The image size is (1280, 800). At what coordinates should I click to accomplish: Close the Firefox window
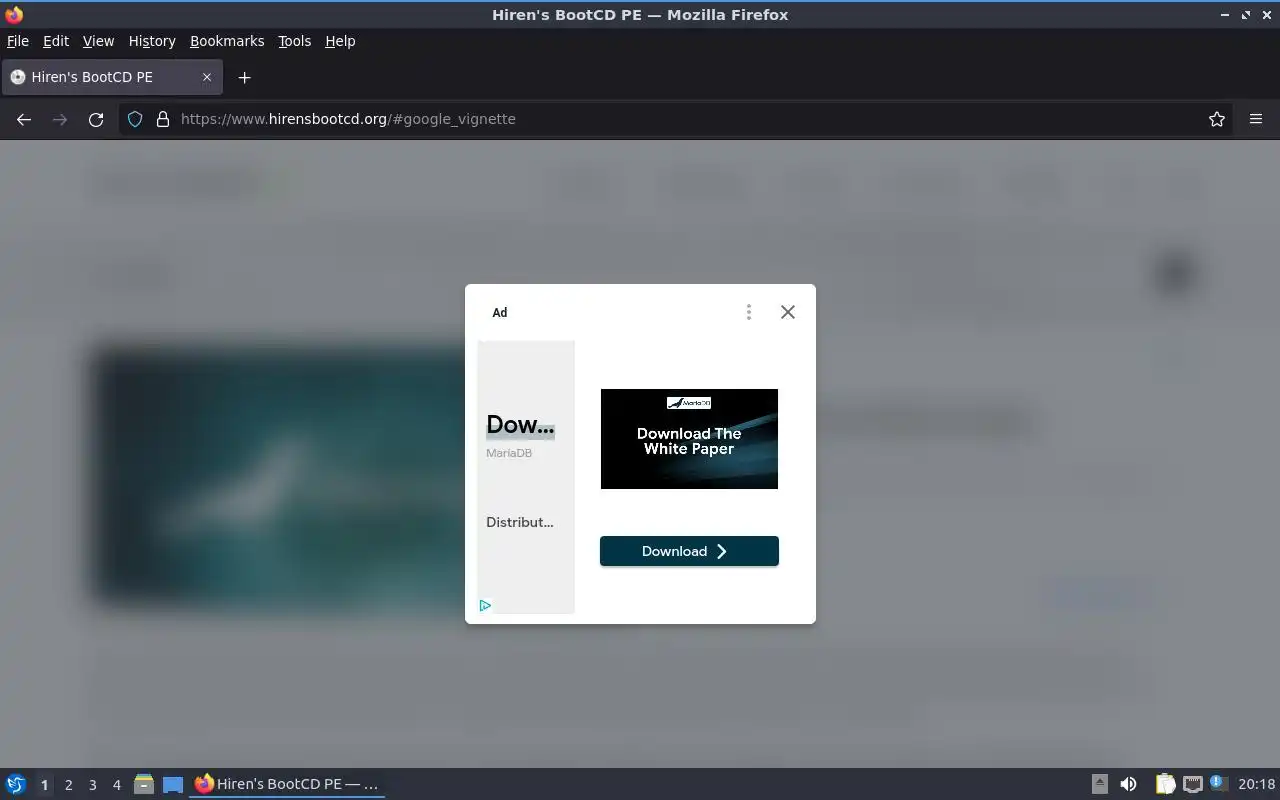[1266, 15]
